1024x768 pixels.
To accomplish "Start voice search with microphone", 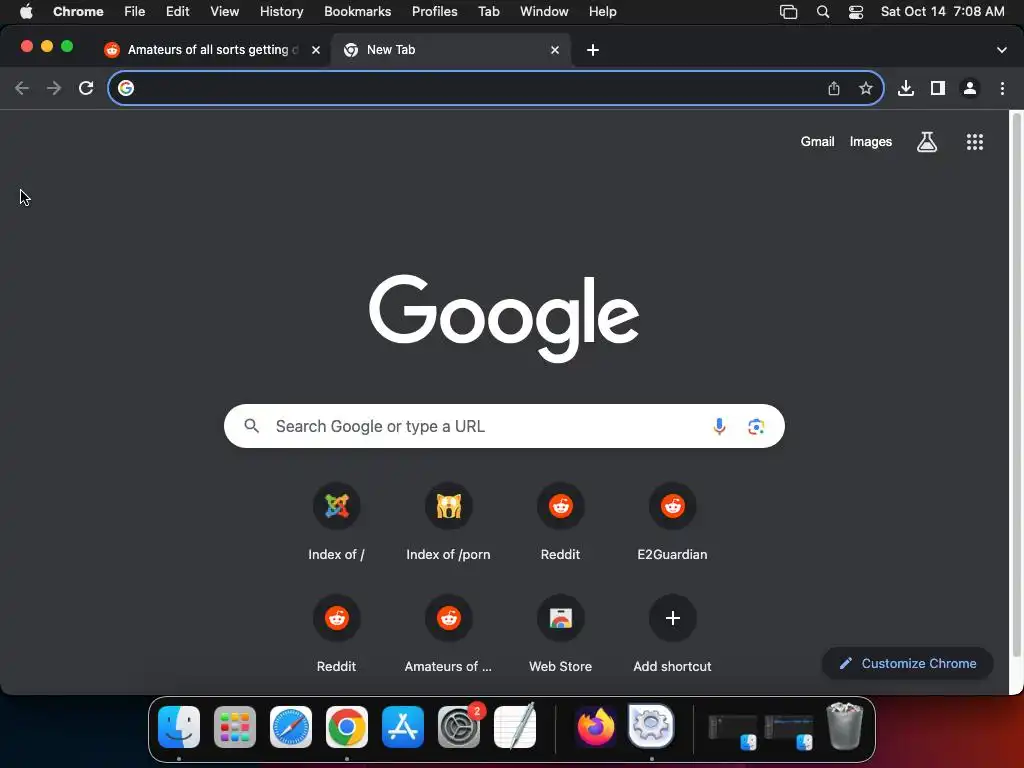I will coord(719,426).
